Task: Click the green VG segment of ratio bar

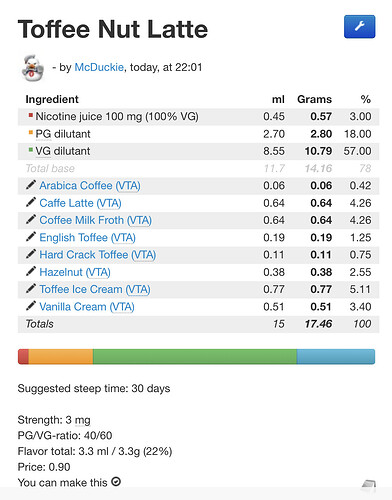Action: 195,357
